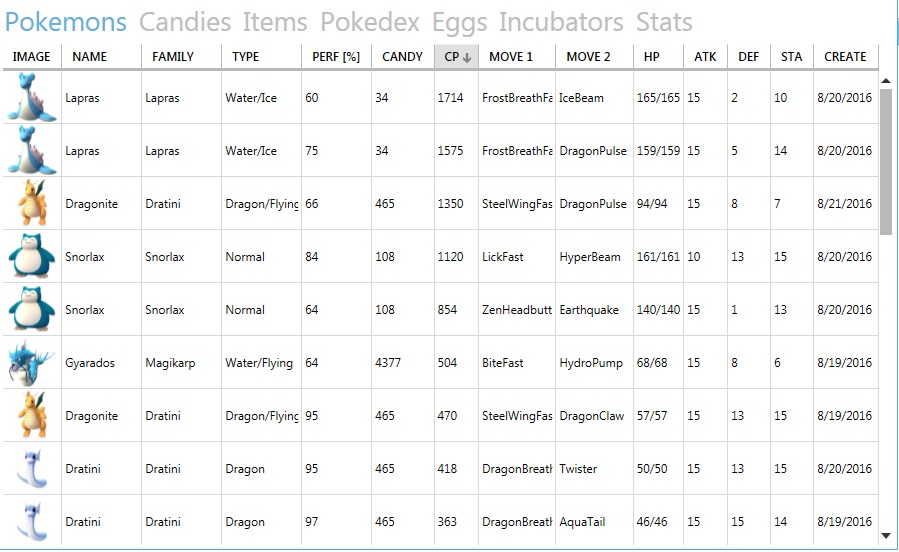Click the first Lapras image with CP 1714

(x=32, y=97)
